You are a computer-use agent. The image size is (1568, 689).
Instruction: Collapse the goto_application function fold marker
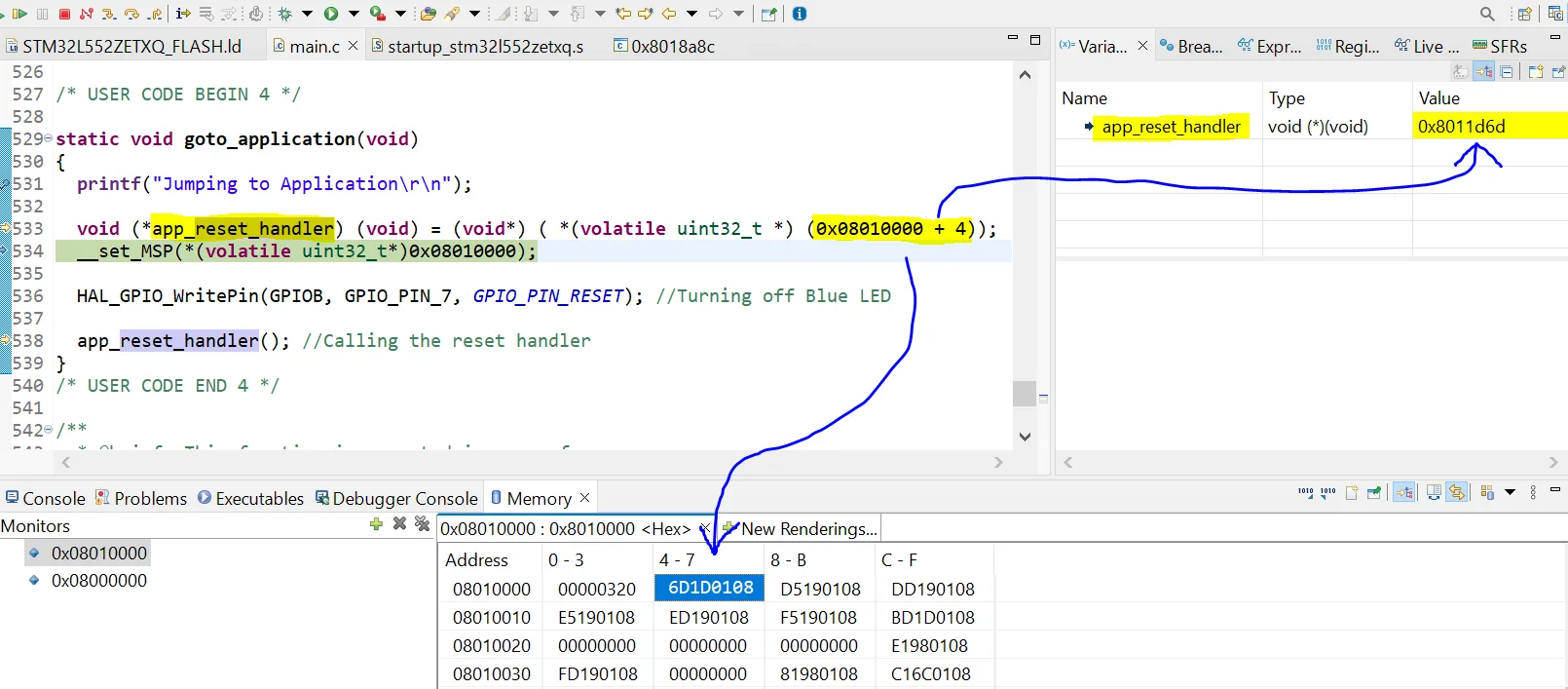49,138
